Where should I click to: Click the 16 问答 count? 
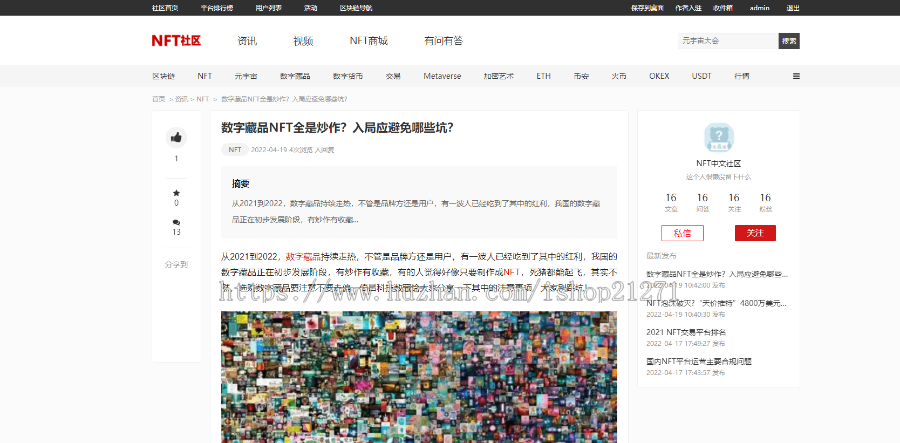(x=703, y=202)
